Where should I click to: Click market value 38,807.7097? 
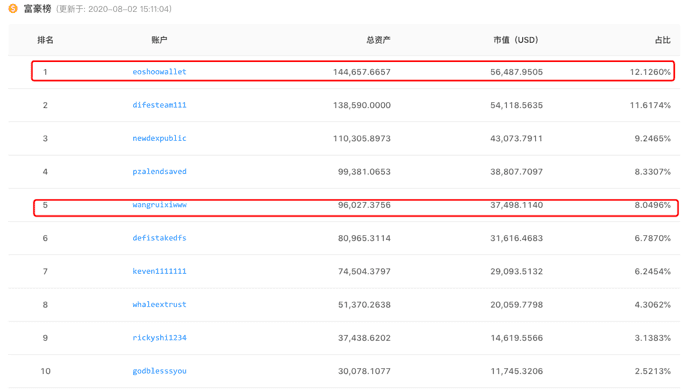tap(516, 172)
